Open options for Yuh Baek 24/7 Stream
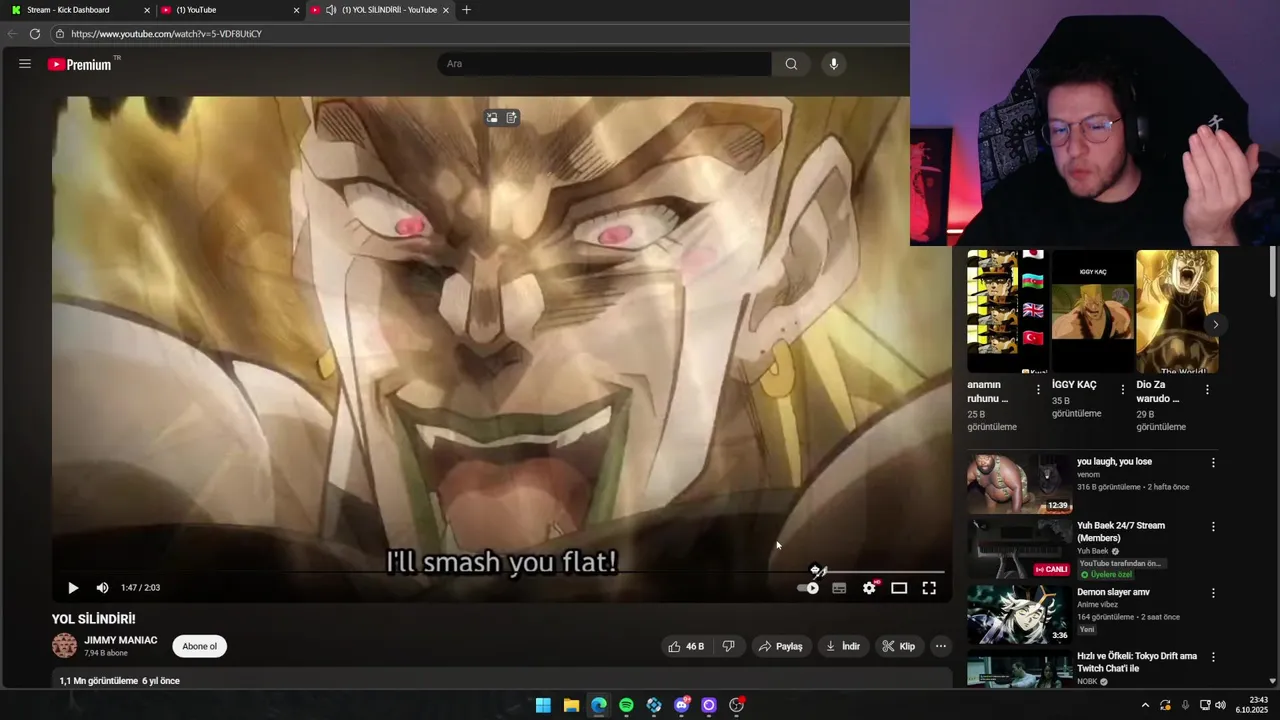Viewport: 1280px width, 720px height. tap(1213, 527)
